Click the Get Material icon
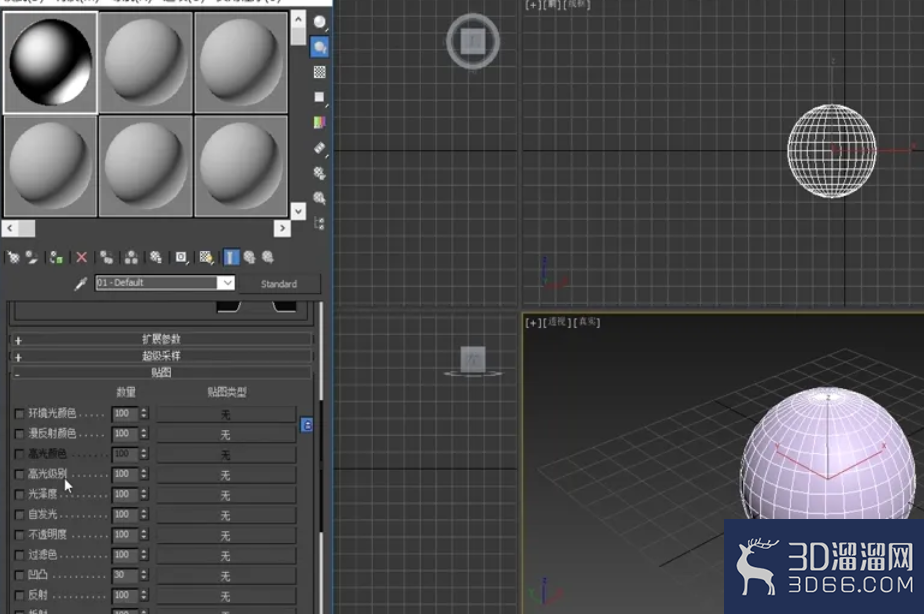Image resolution: width=924 pixels, height=614 pixels. pyautogui.click(x=13, y=258)
